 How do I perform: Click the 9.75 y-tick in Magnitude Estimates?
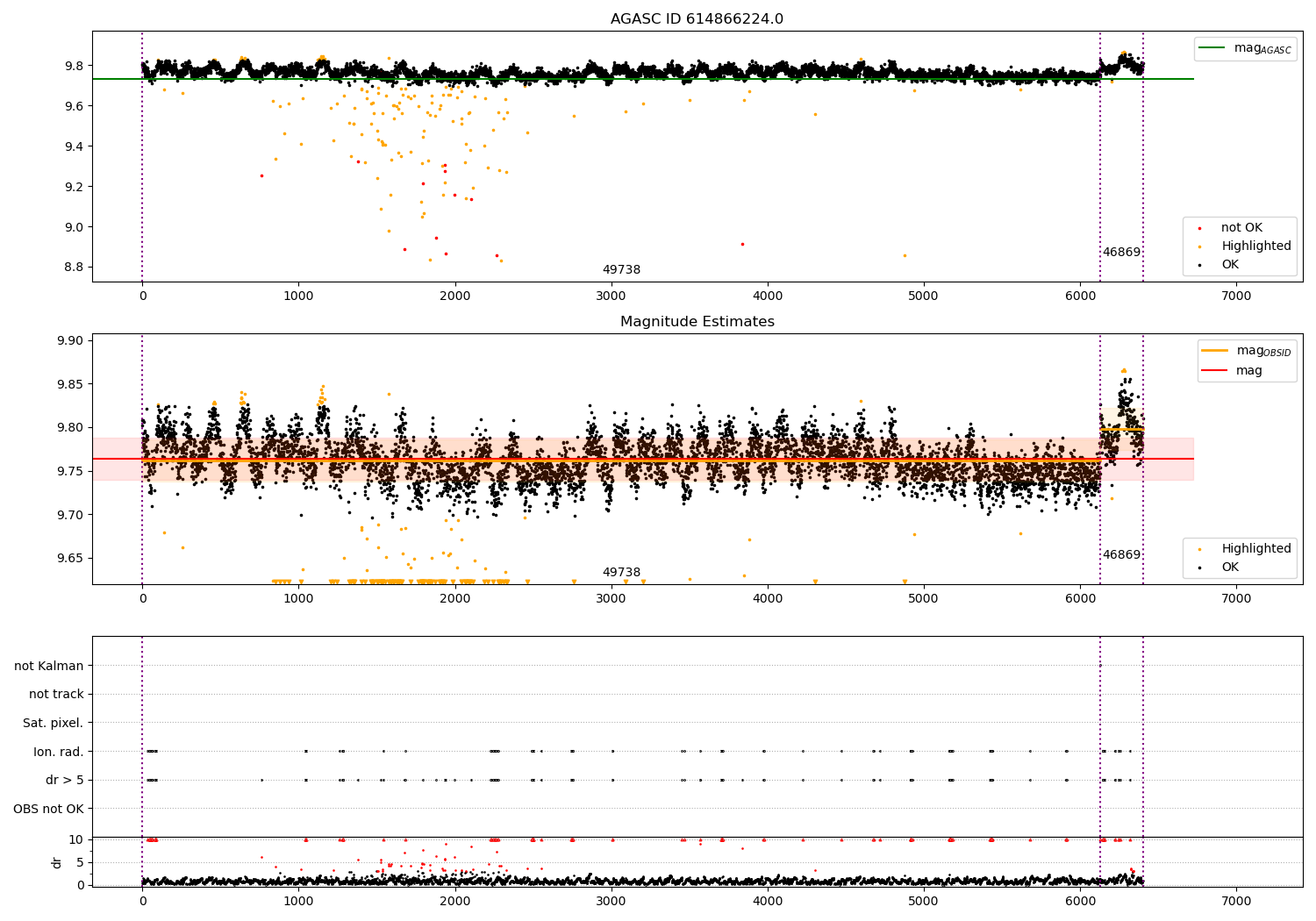pos(71,471)
